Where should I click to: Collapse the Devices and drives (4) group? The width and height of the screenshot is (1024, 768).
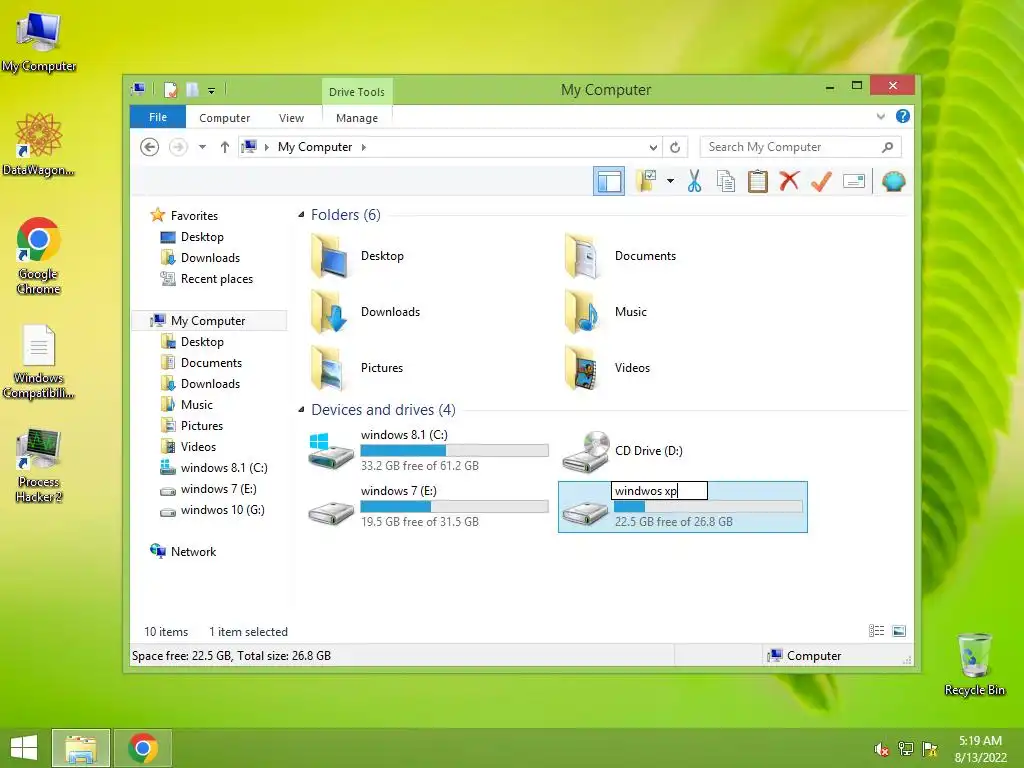click(x=301, y=410)
